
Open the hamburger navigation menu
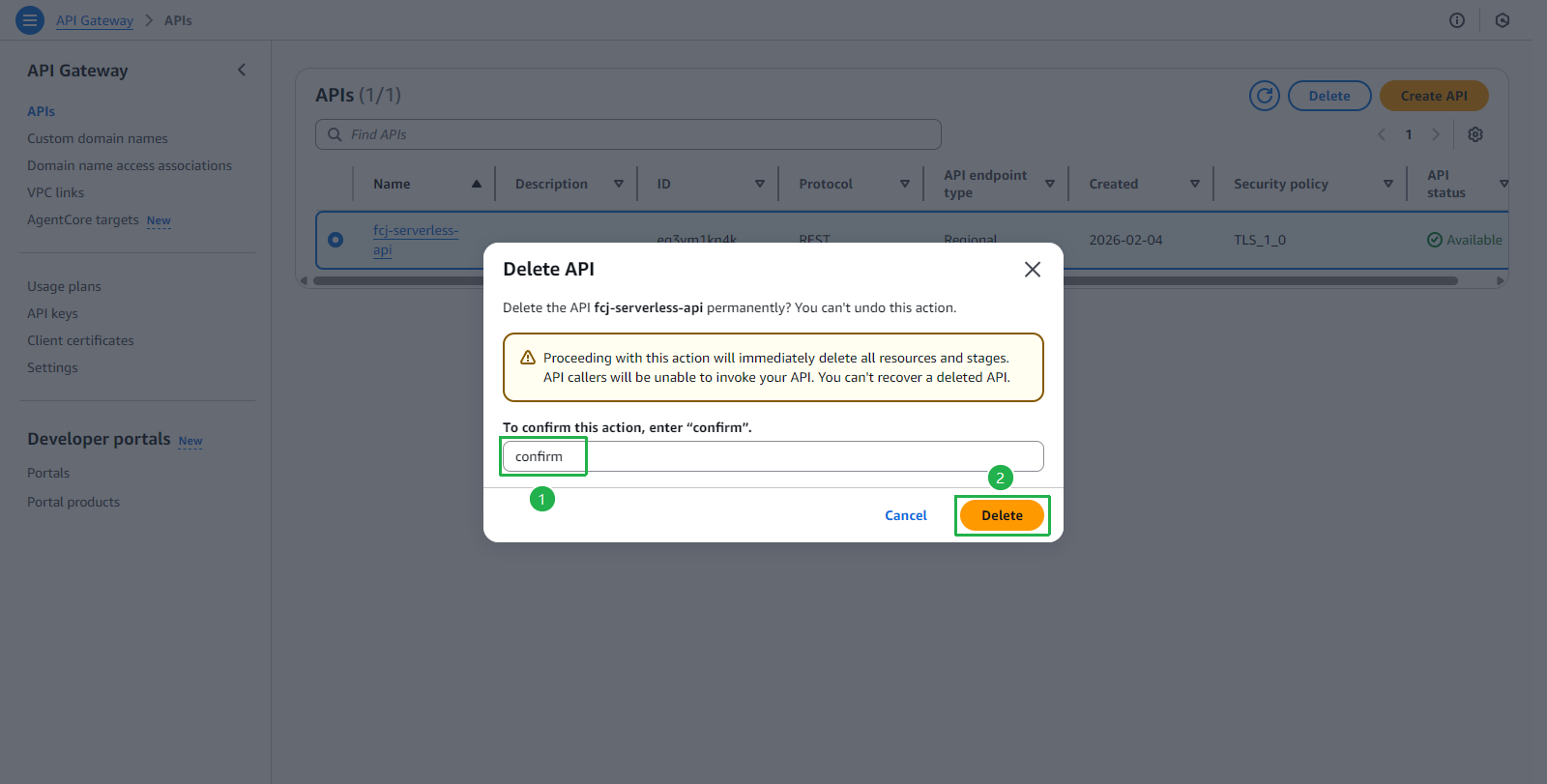(30, 19)
